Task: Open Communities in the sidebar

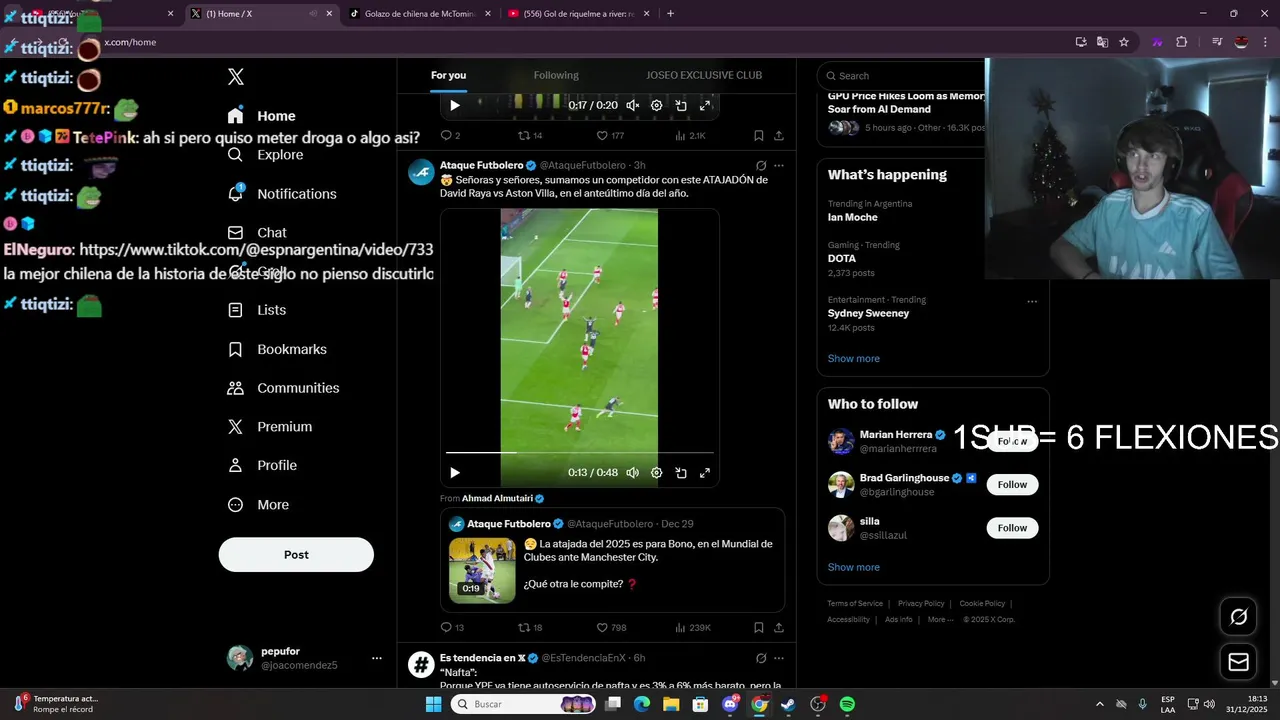Action: coord(284,388)
